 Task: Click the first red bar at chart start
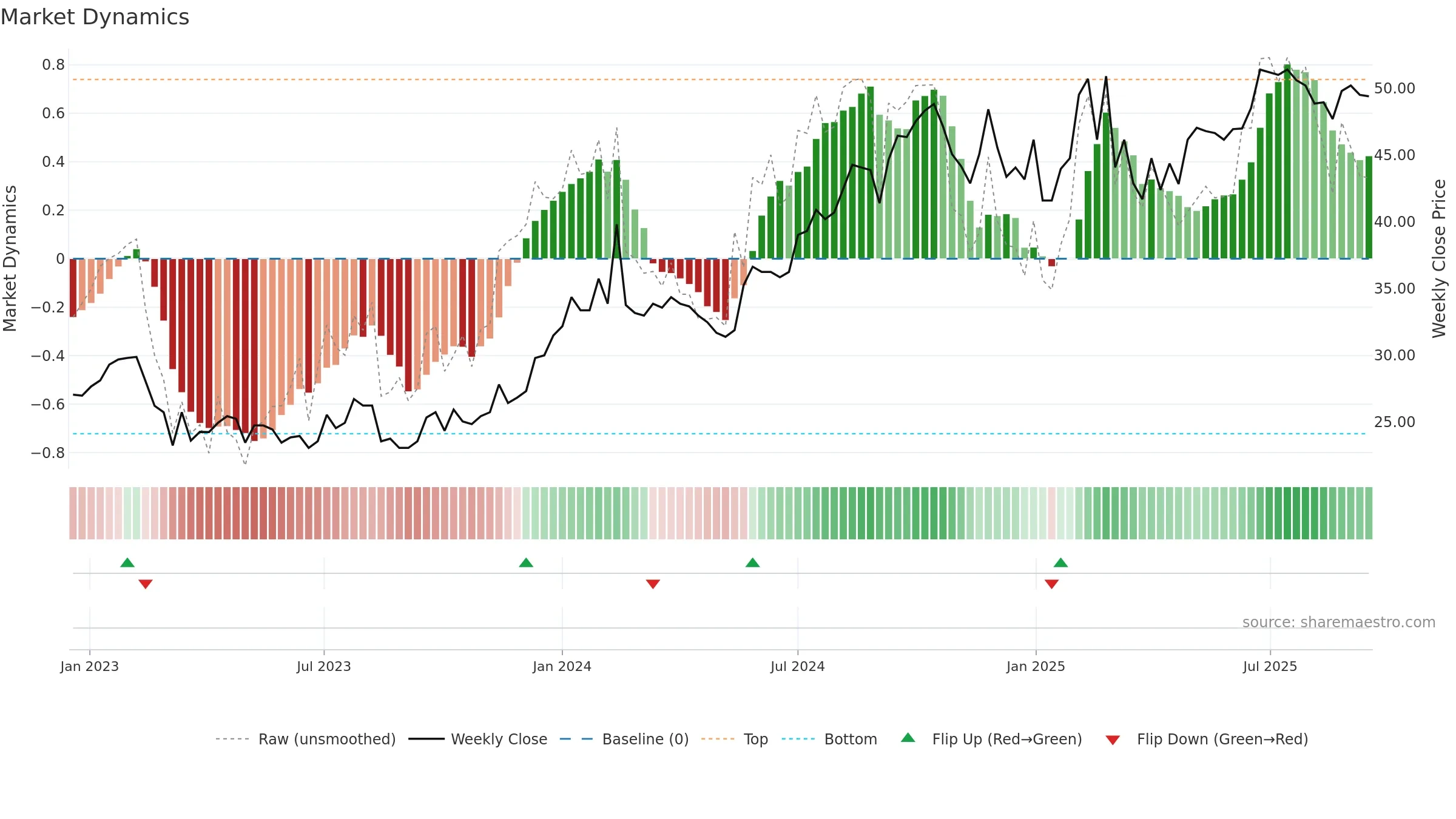coord(73,288)
